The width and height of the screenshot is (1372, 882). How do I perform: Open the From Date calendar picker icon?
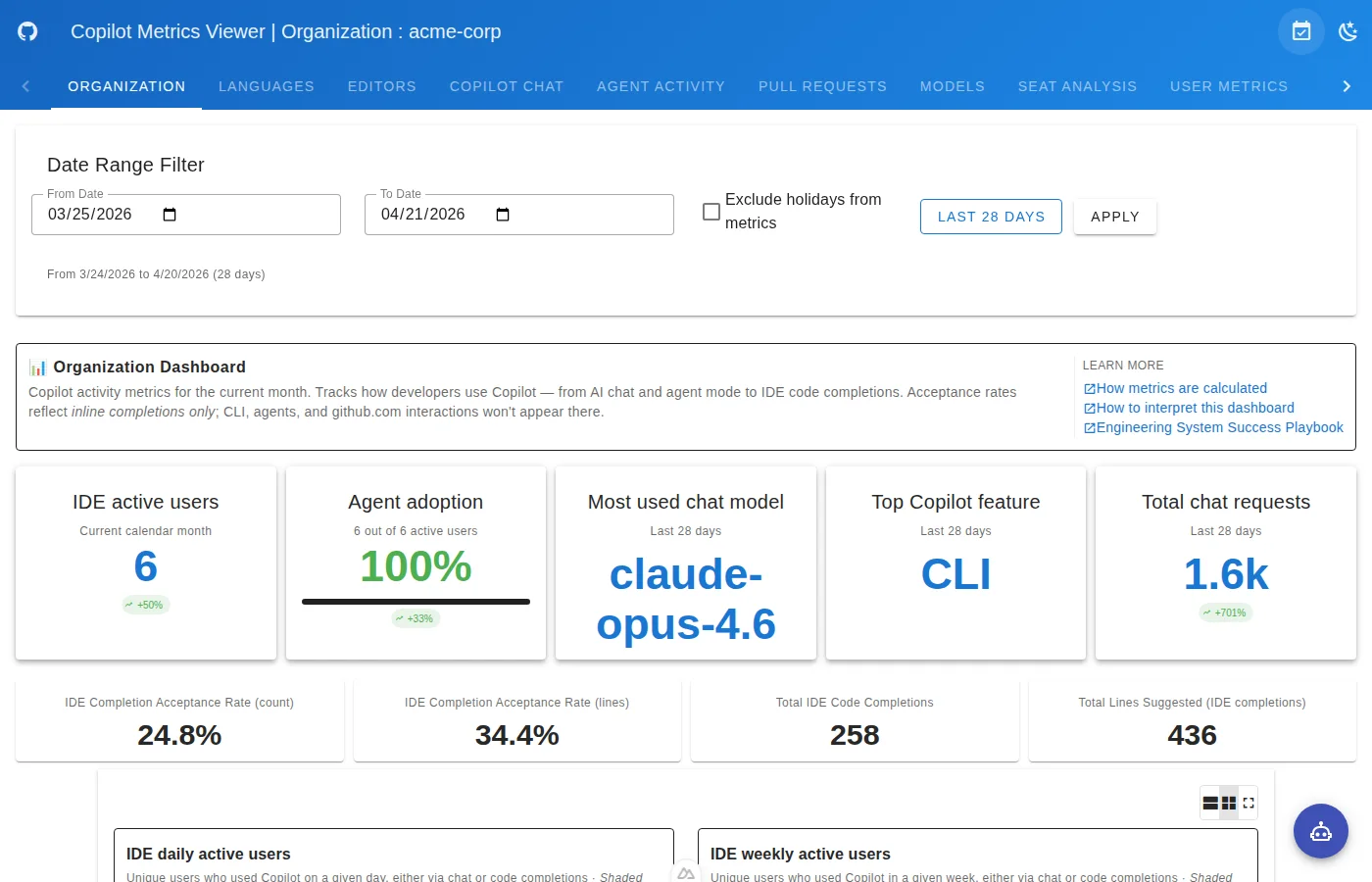[170, 215]
